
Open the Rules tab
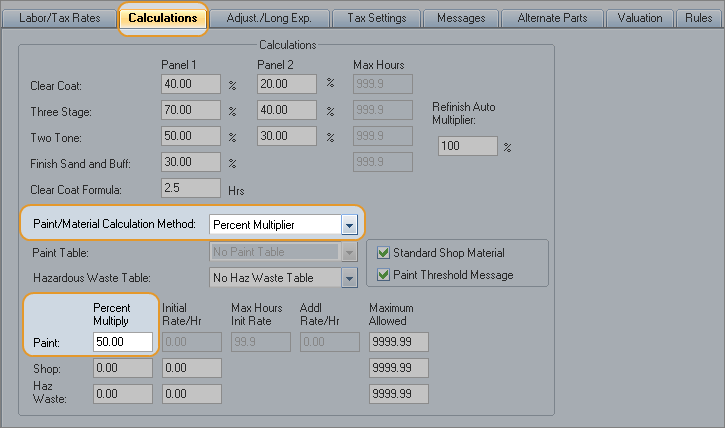[x=699, y=18]
